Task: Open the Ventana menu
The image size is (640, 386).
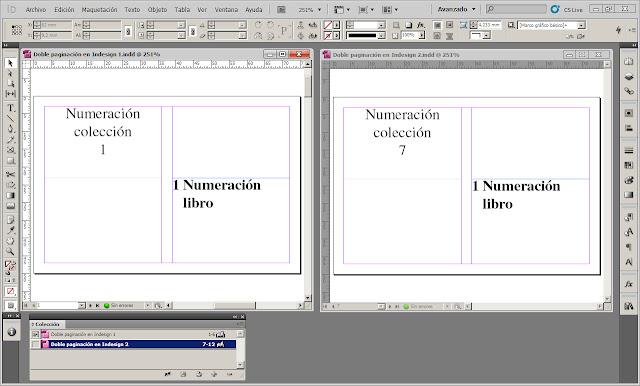Action: click(226, 9)
